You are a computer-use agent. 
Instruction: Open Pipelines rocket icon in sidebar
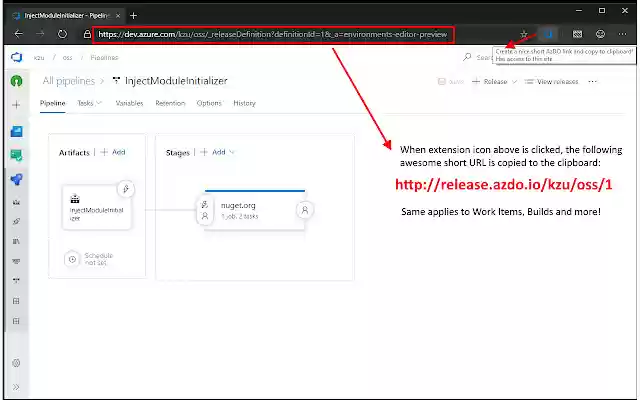click(17, 180)
